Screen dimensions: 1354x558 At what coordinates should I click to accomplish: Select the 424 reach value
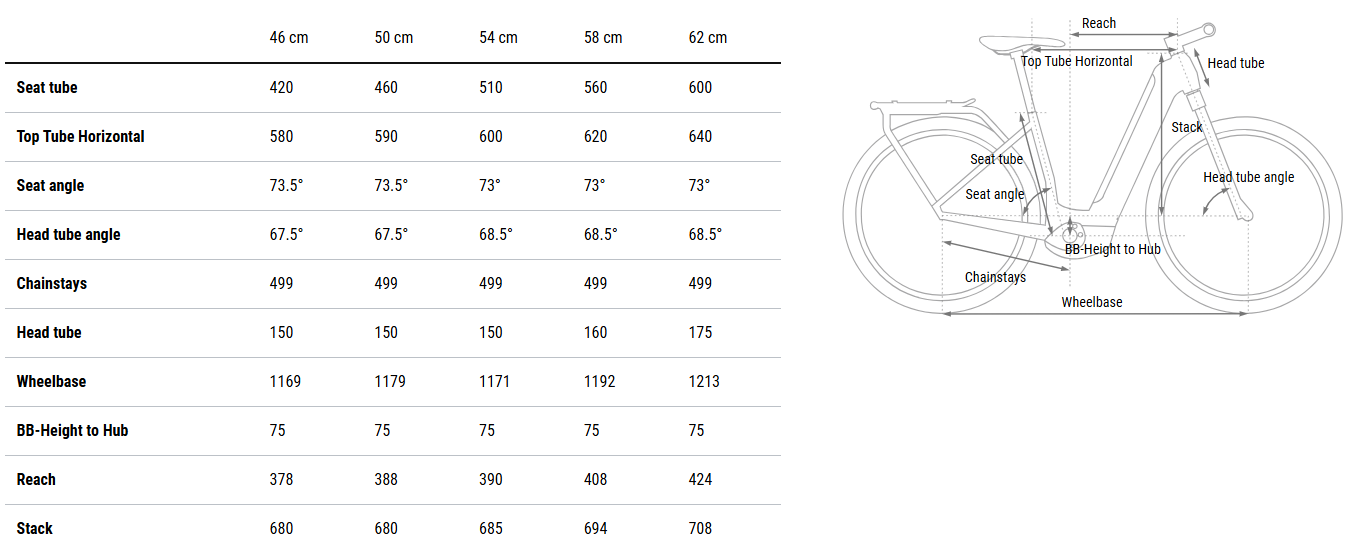click(700, 479)
